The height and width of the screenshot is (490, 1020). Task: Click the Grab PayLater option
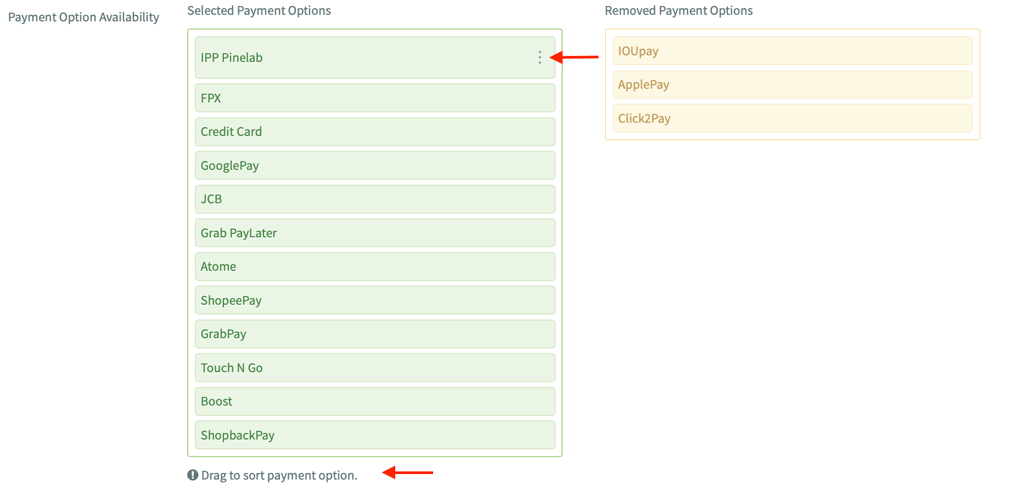pyautogui.click(x=374, y=233)
